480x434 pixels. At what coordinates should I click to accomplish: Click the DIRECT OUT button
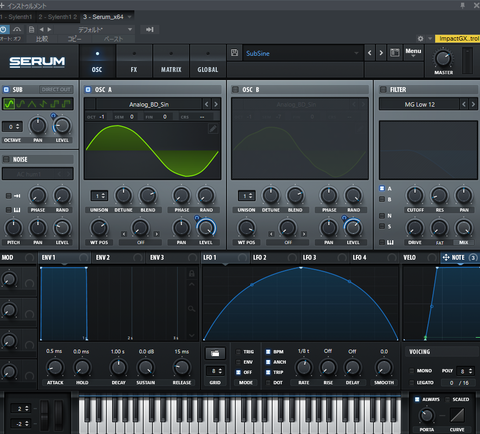pos(56,89)
